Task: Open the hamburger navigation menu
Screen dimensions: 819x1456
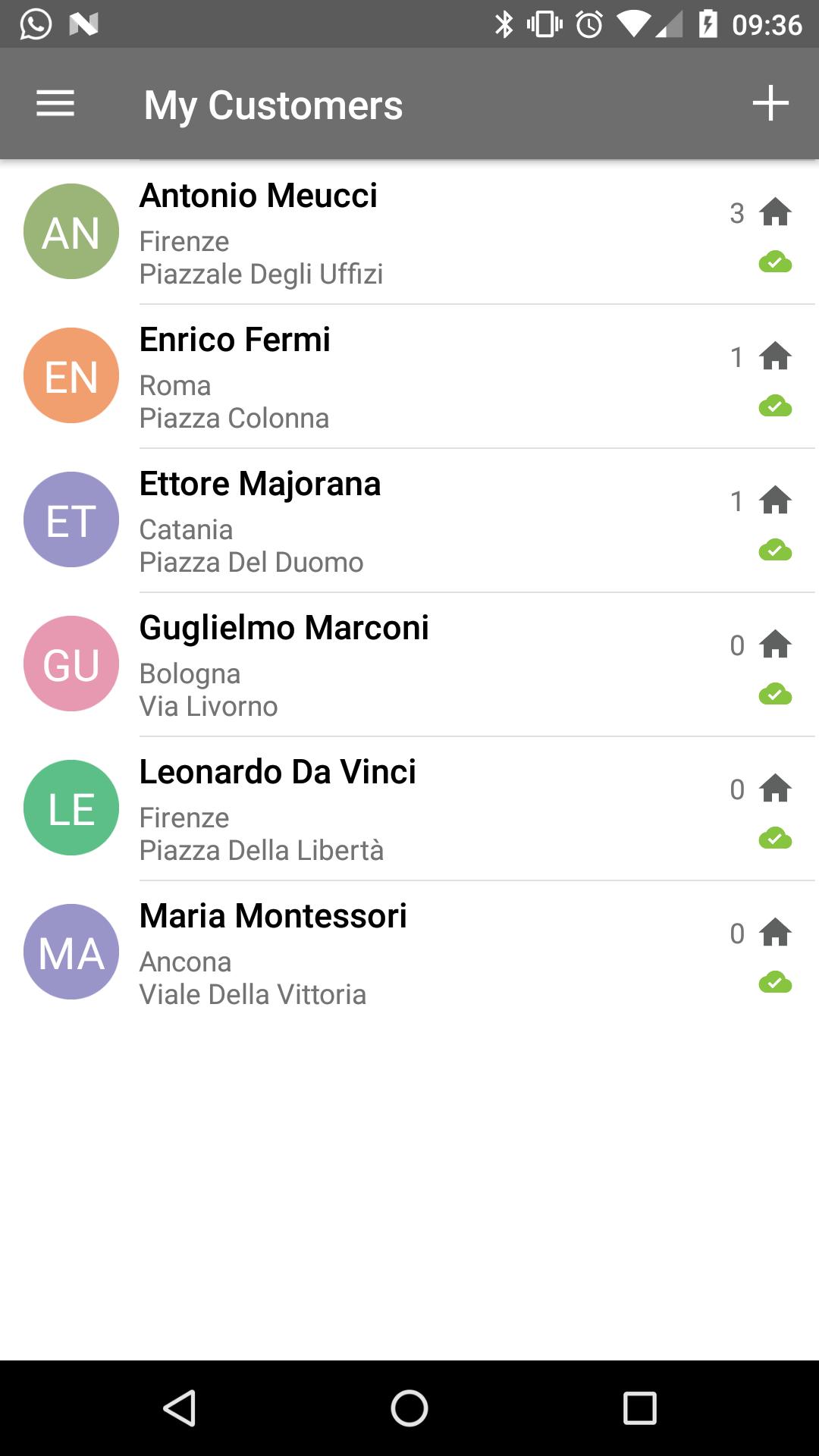Action: pyautogui.click(x=55, y=104)
